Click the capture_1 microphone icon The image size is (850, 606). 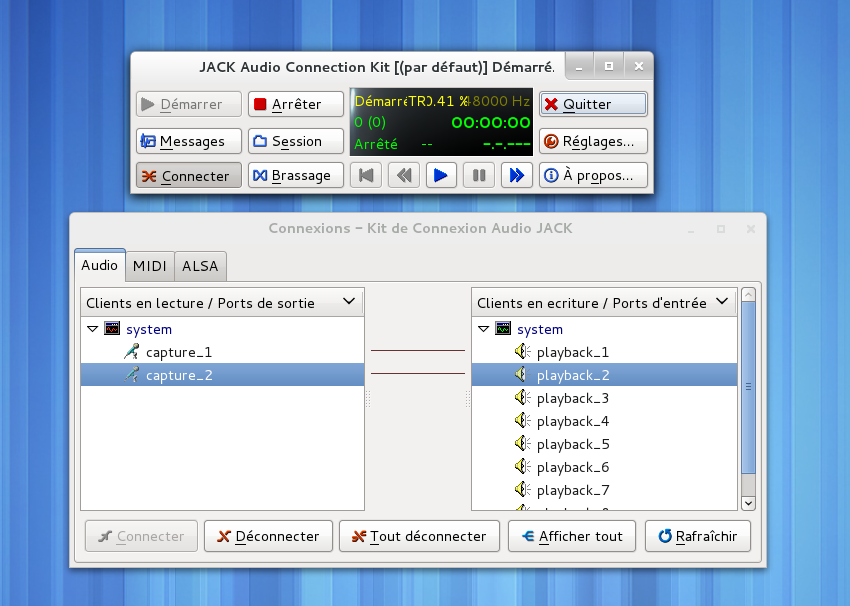coord(131,352)
